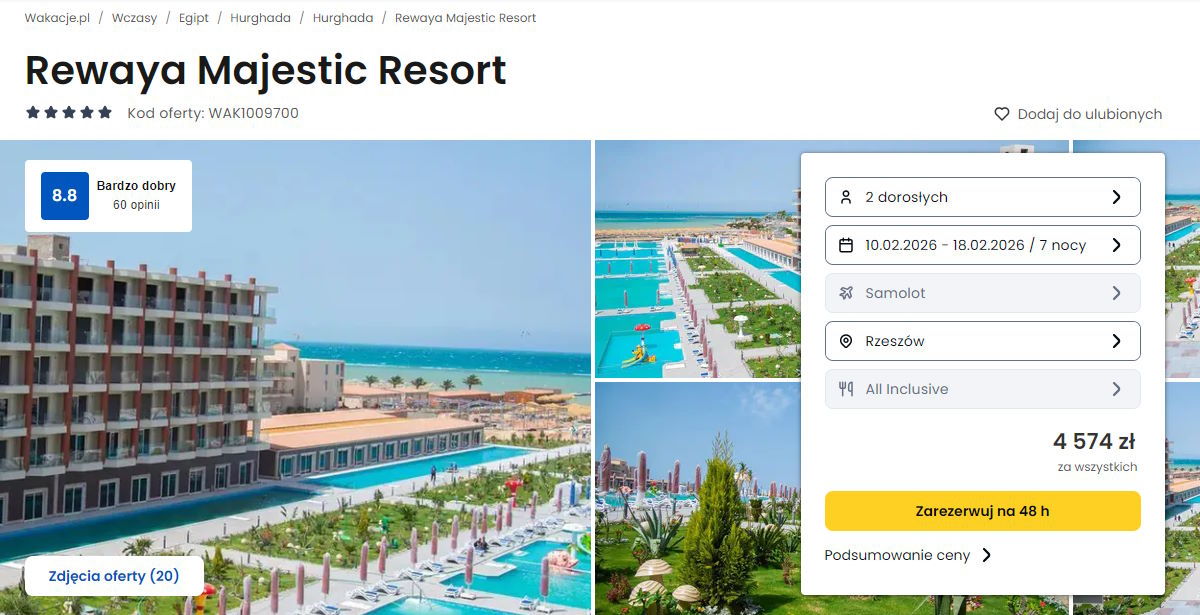Expand the 2 dorosłych travelers selector
1200x615 pixels.
pyautogui.click(x=982, y=197)
